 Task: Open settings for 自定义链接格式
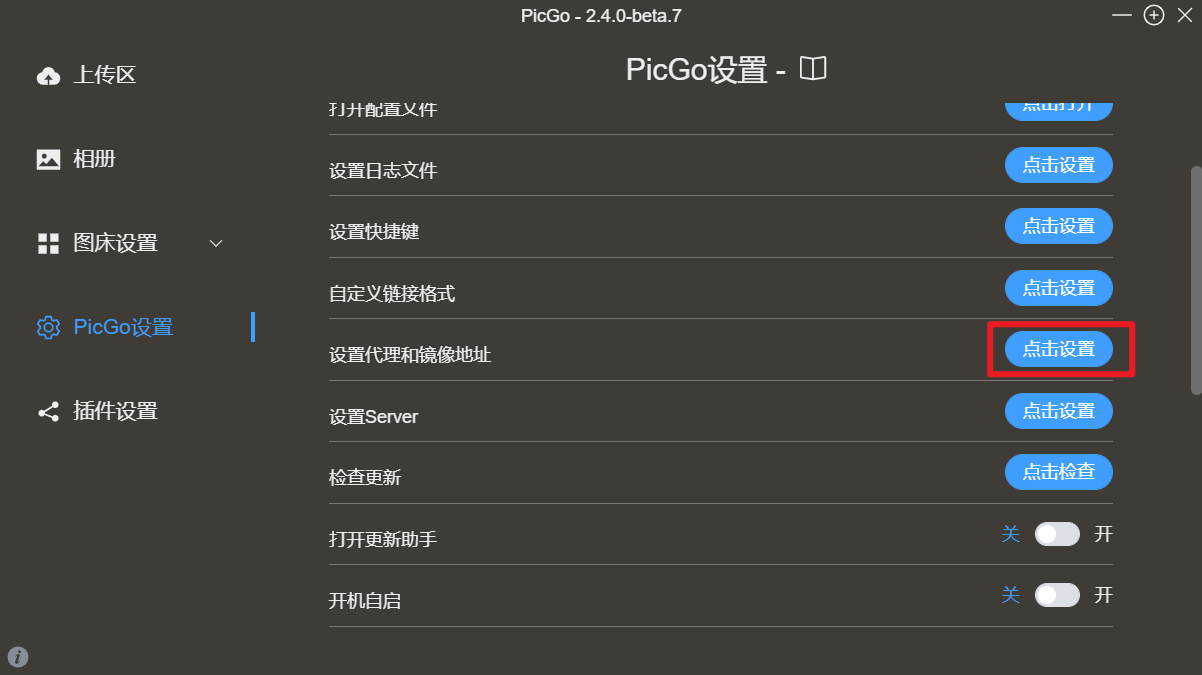pos(1058,289)
